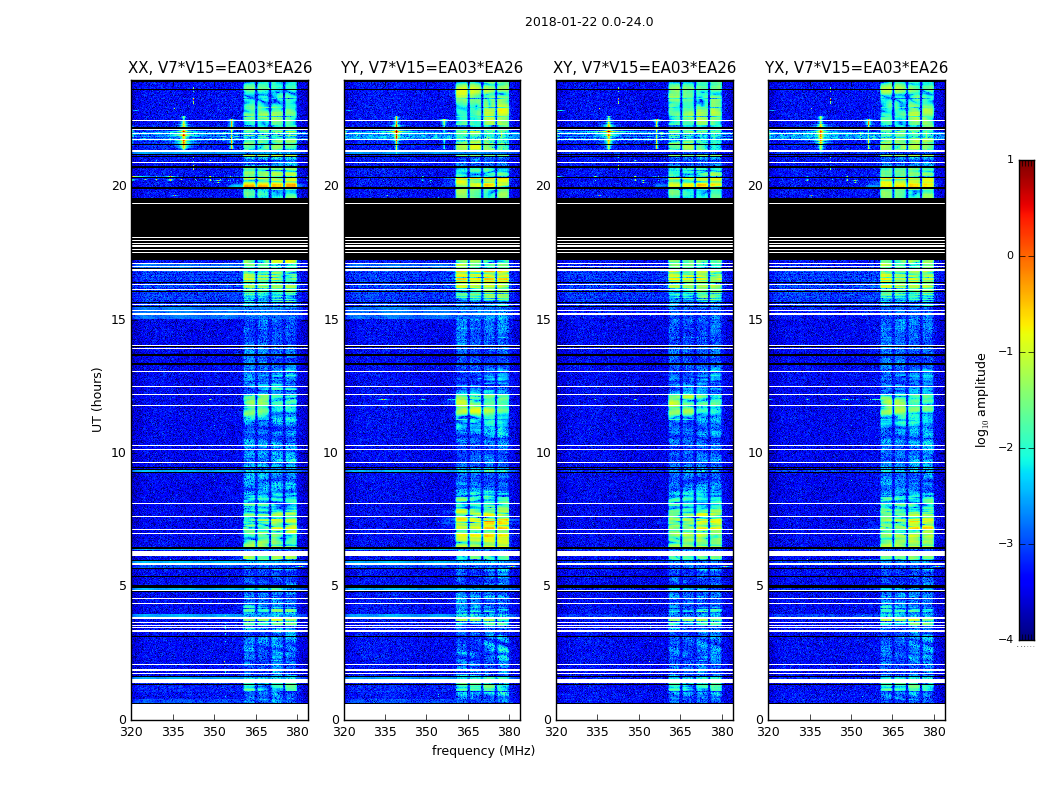The width and height of the screenshot is (1050, 800).
Task: Click the XX, V7*V15=EA03*EA26 panel title
Action: click(220, 68)
